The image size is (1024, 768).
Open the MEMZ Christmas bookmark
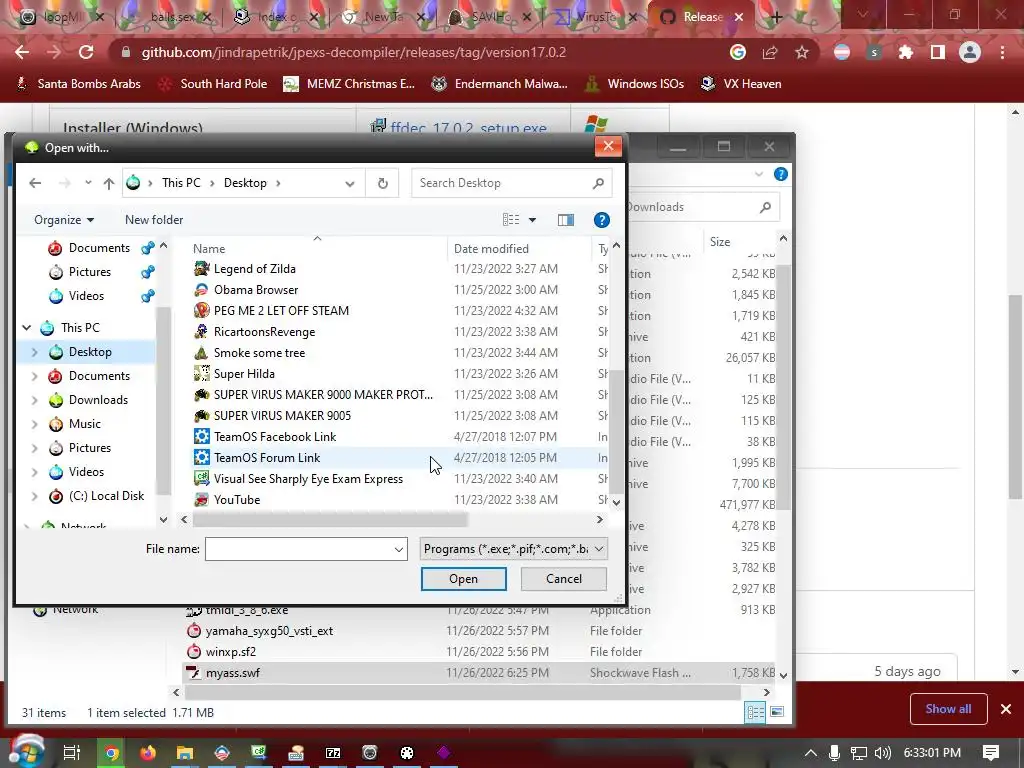point(351,84)
